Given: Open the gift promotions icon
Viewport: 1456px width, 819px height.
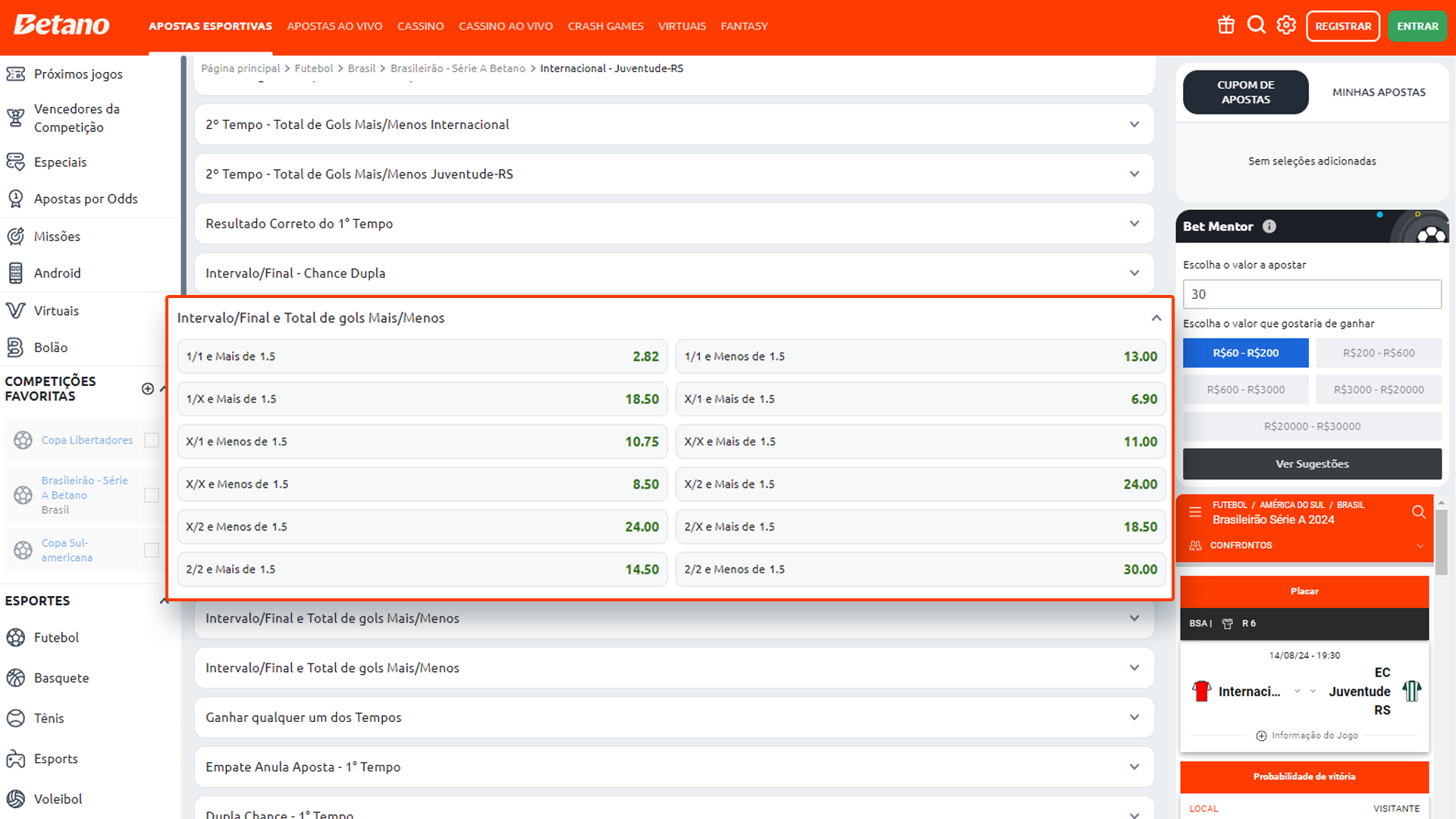Looking at the screenshot, I should [1226, 25].
